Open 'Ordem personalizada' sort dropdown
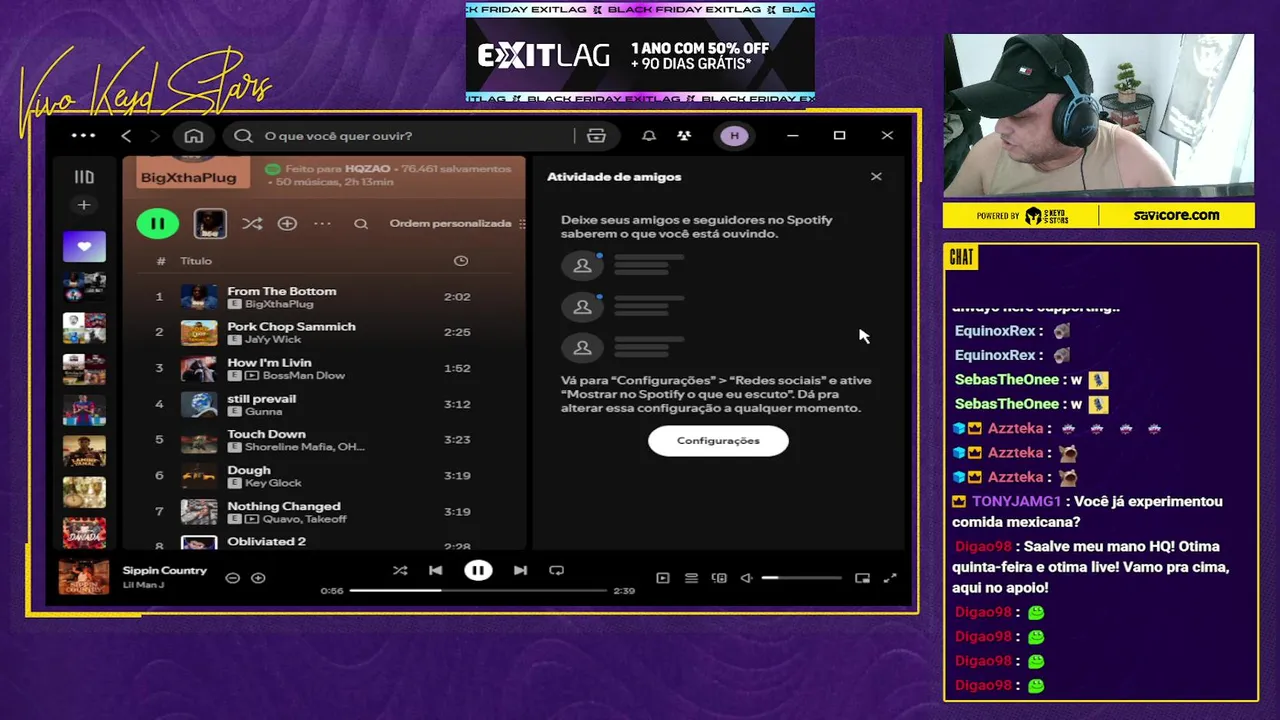1280x720 pixels. coord(450,224)
